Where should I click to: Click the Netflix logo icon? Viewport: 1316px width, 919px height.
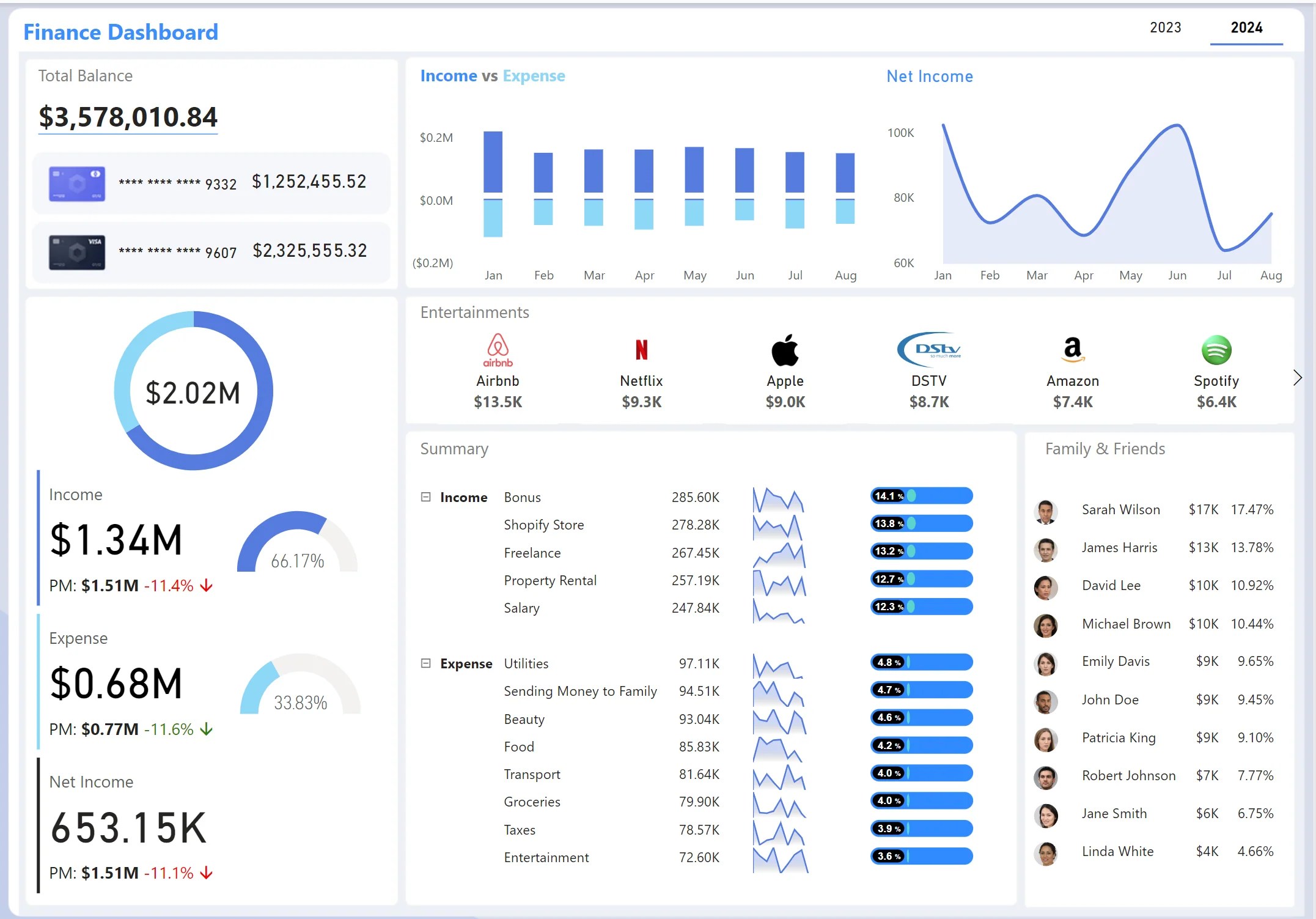641,350
